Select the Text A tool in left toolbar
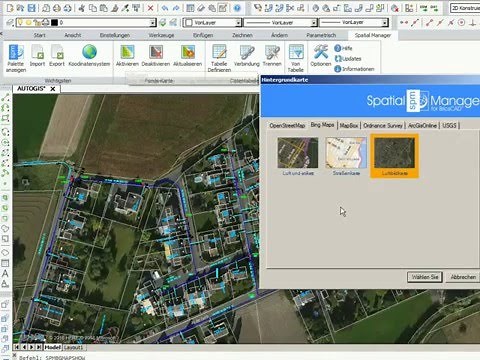 [5, 274]
